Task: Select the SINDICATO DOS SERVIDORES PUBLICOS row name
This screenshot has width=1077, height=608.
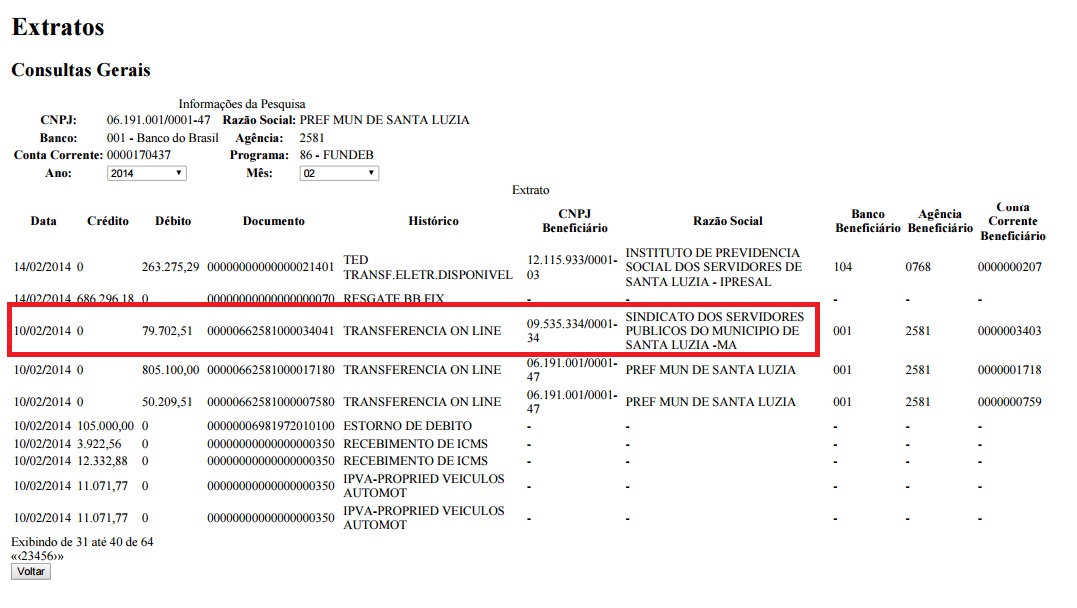Action: point(714,330)
